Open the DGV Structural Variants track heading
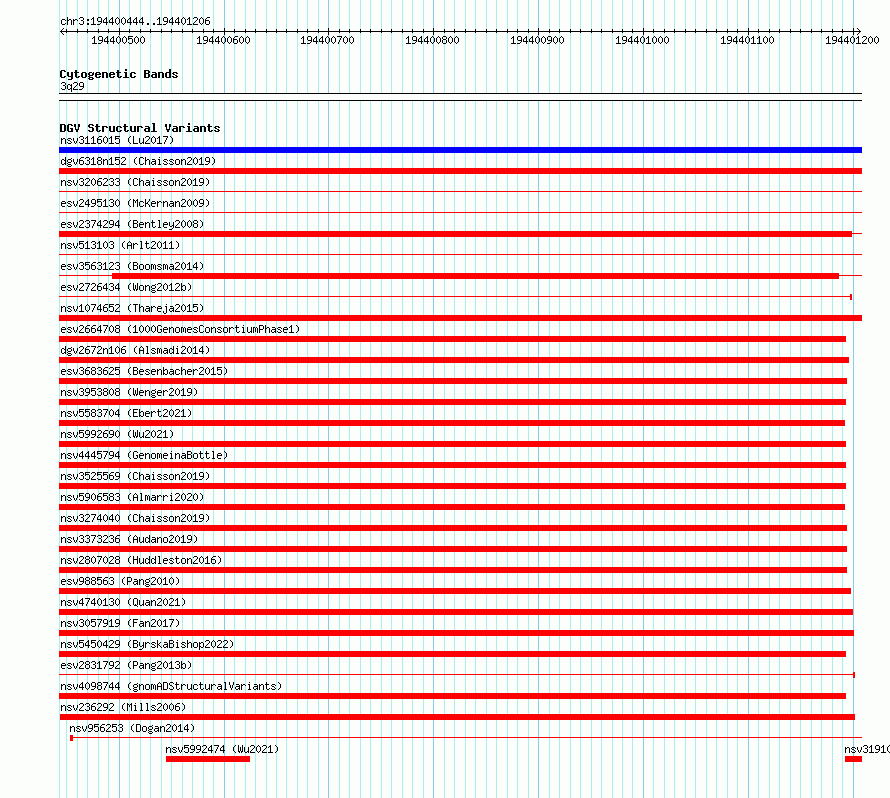The width and height of the screenshot is (890, 798). [x=140, y=128]
